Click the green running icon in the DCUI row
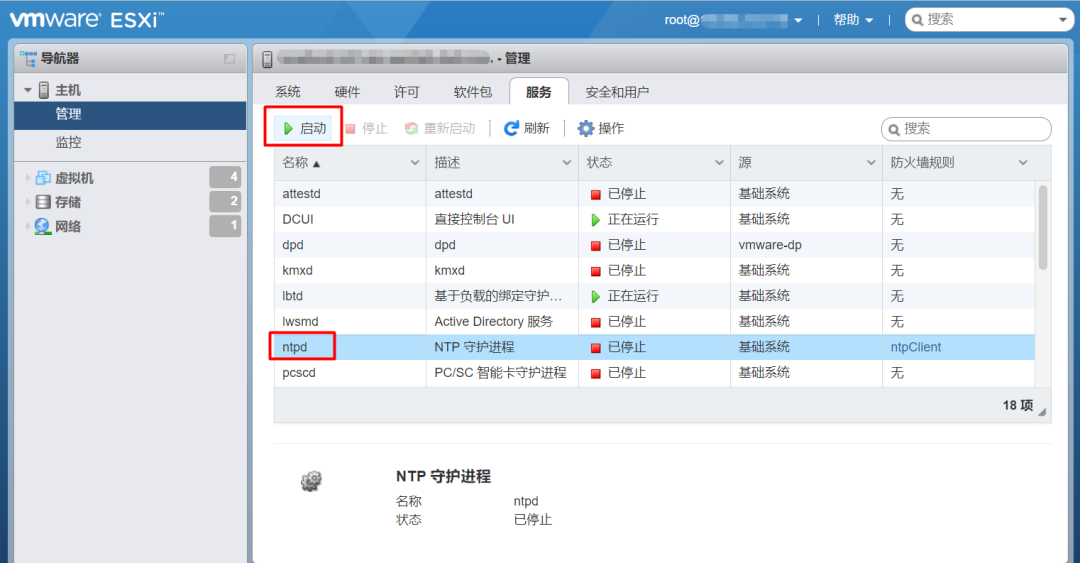The image size is (1080, 563). coord(596,220)
